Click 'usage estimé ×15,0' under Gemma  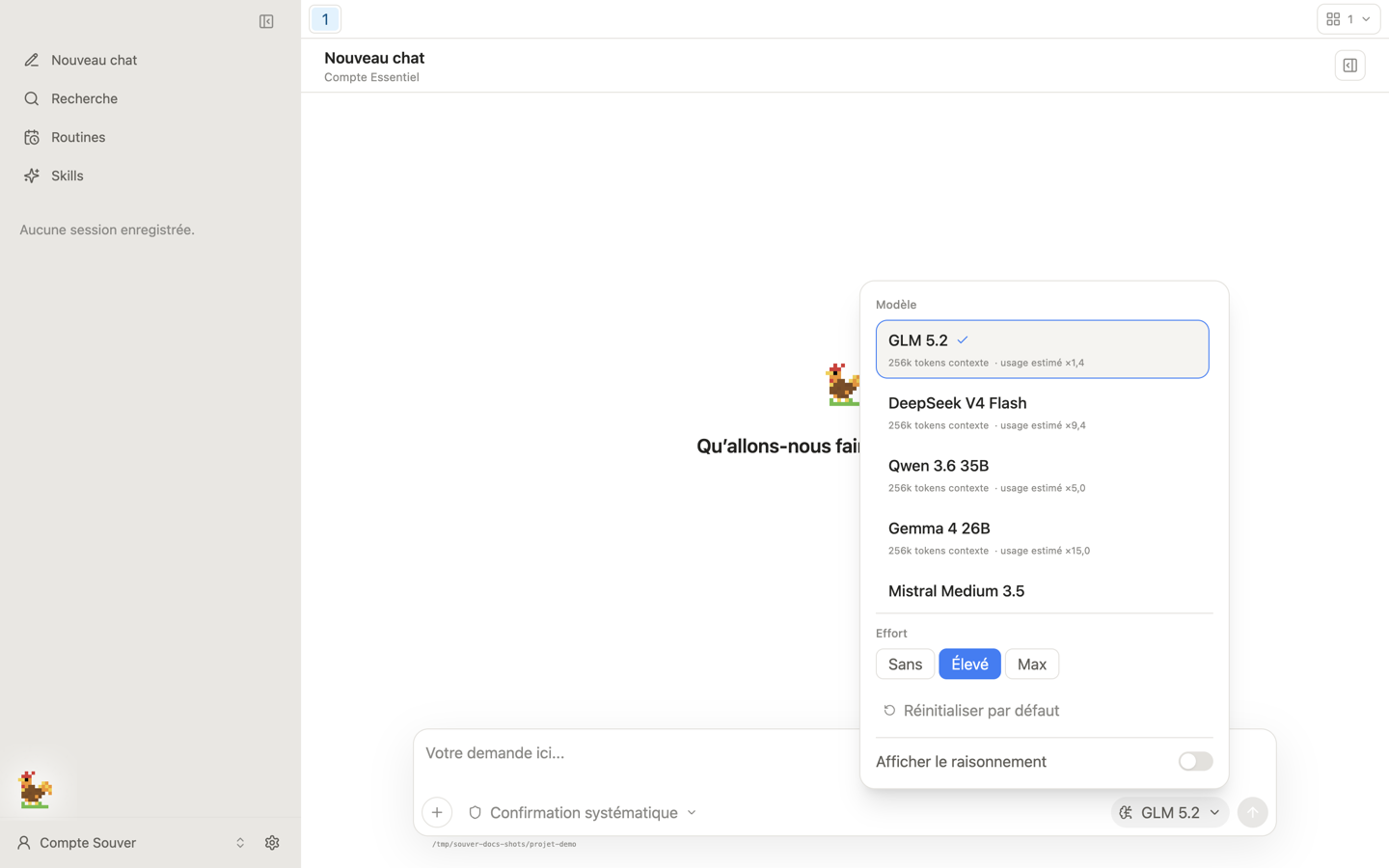tap(1045, 551)
